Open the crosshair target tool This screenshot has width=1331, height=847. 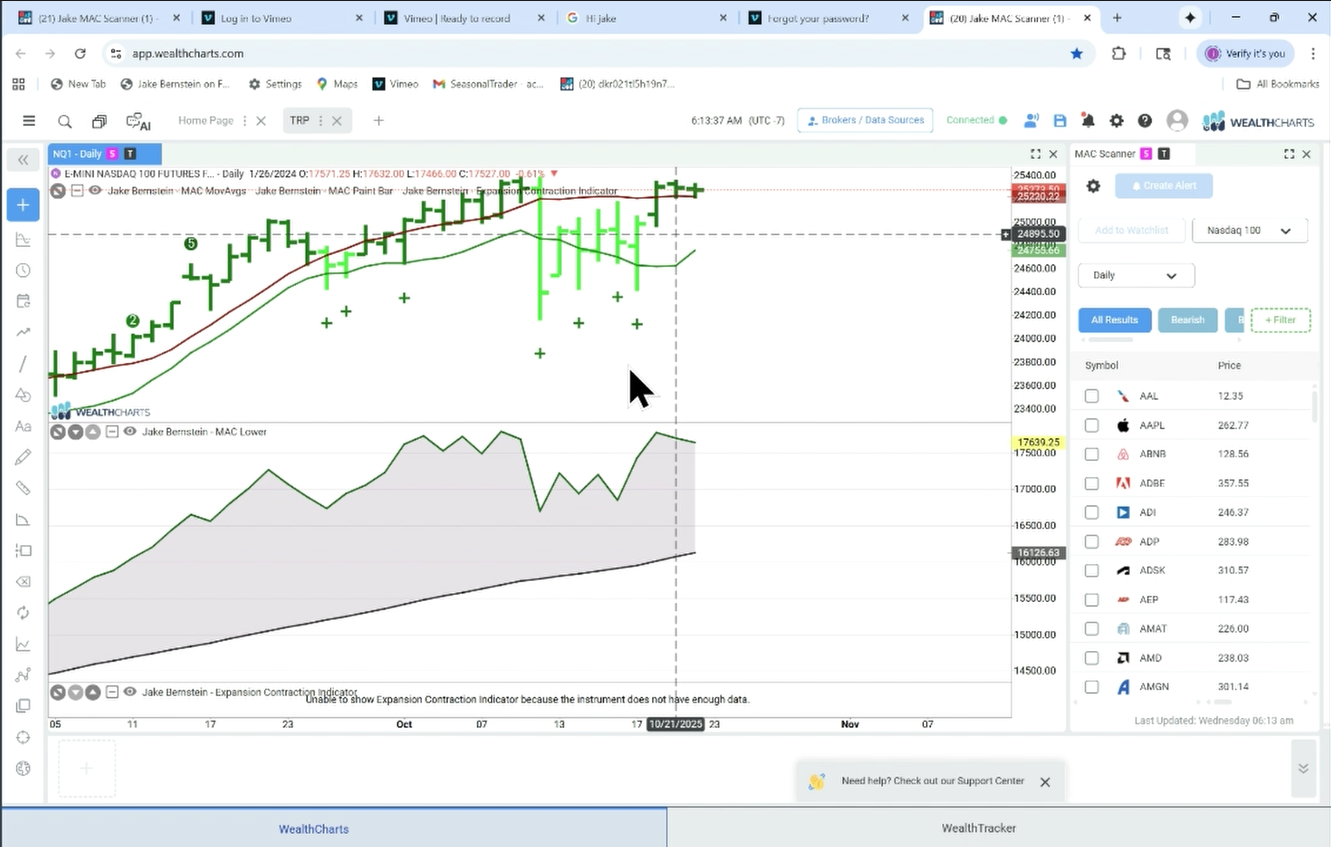point(23,737)
